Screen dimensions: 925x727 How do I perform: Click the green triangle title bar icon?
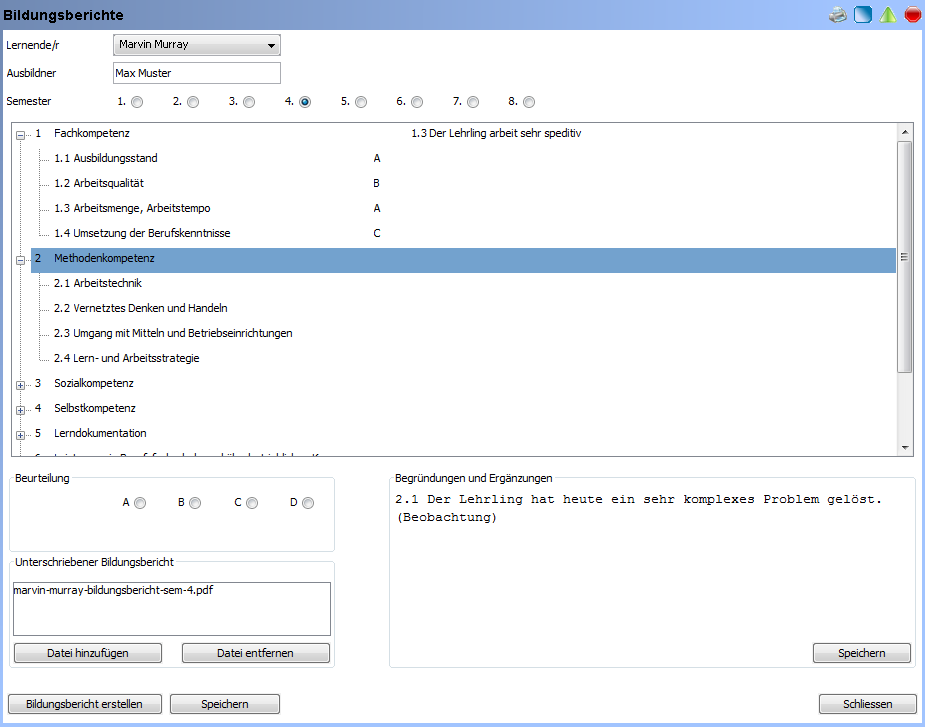pyautogui.click(x=888, y=15)
